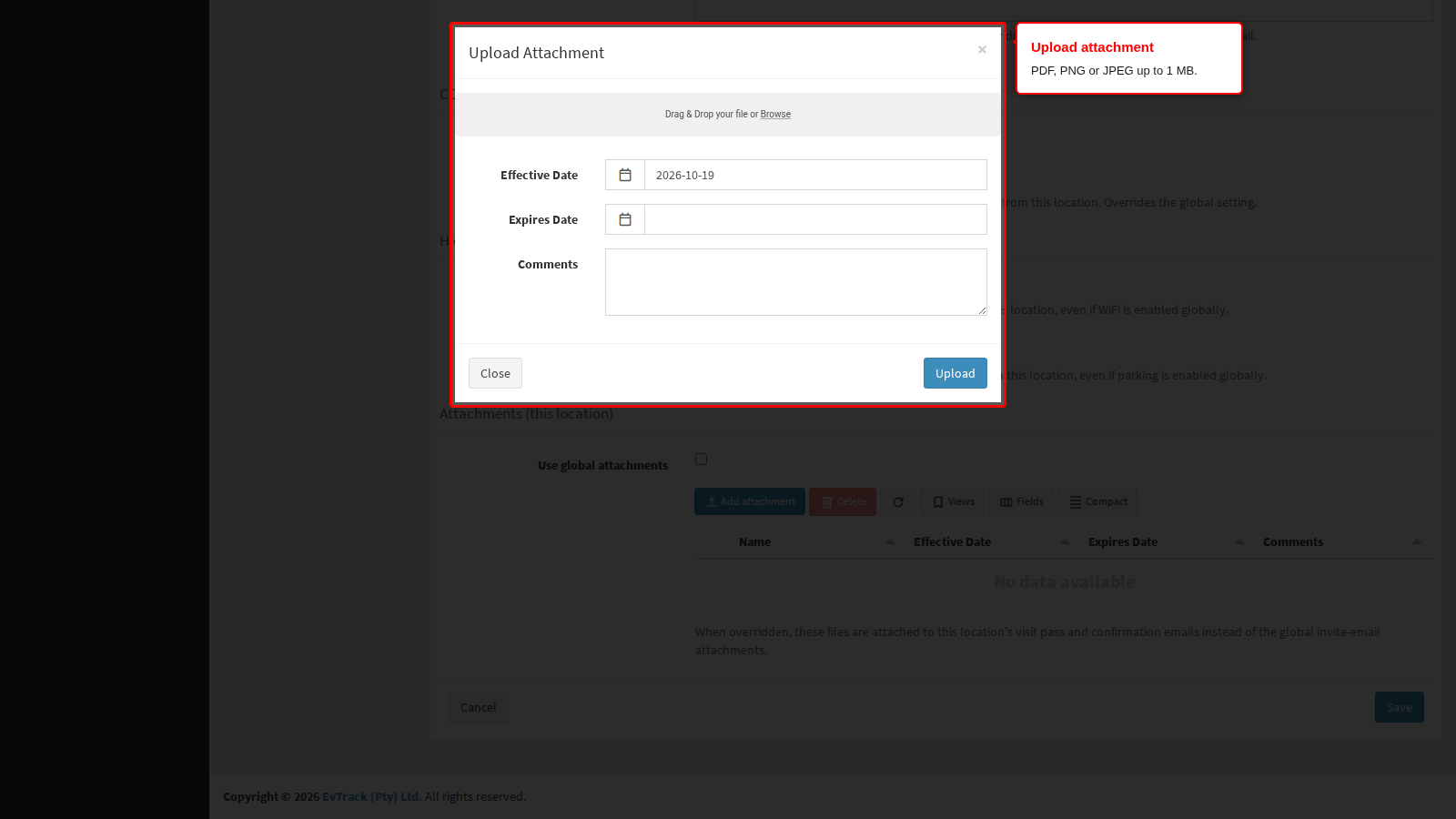Toggle the Use global attachments checkbox
This screenshot has height=819, width=1456.
pos(701,460)
